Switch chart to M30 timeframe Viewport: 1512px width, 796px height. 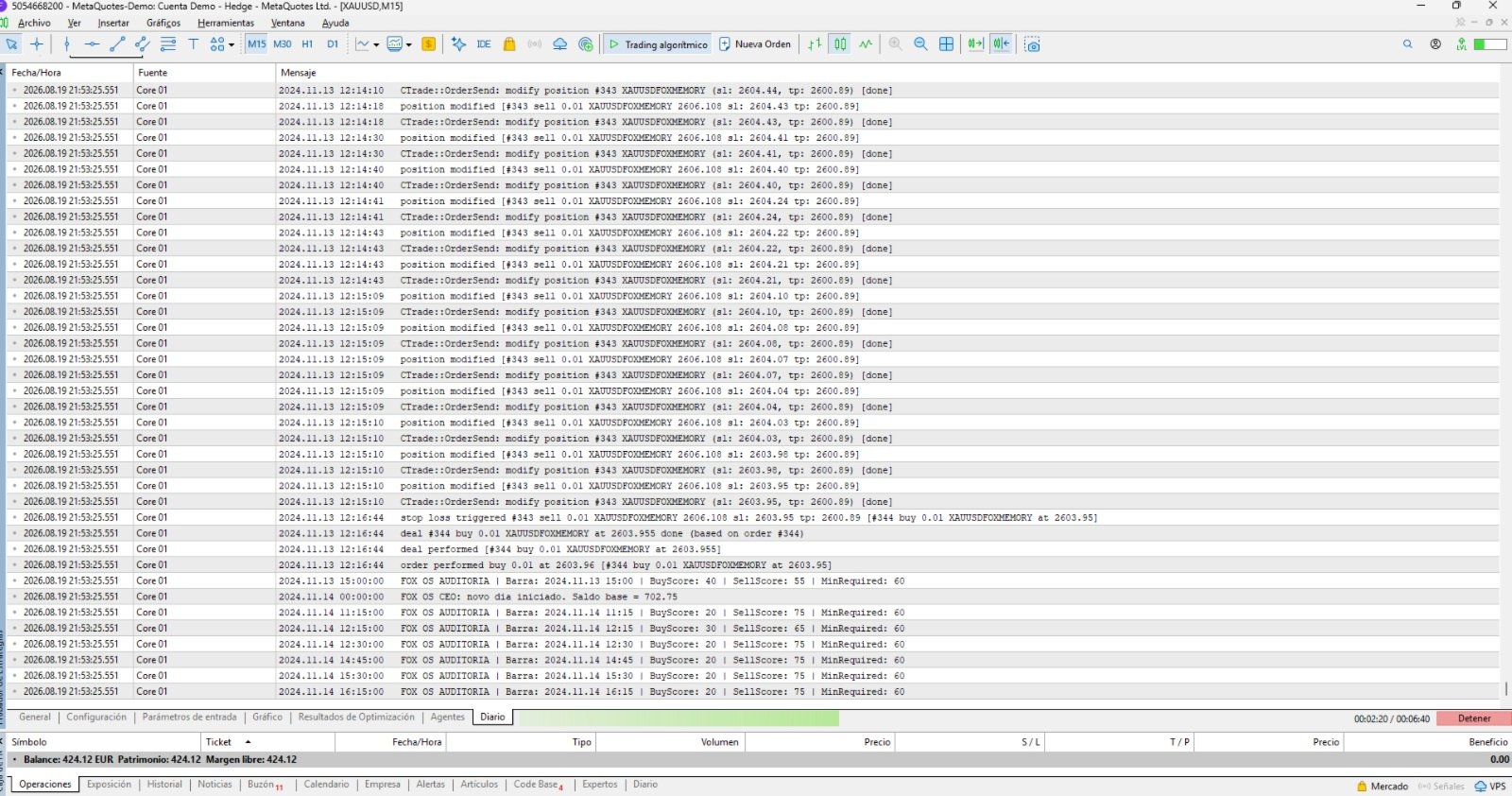(282, 43)
